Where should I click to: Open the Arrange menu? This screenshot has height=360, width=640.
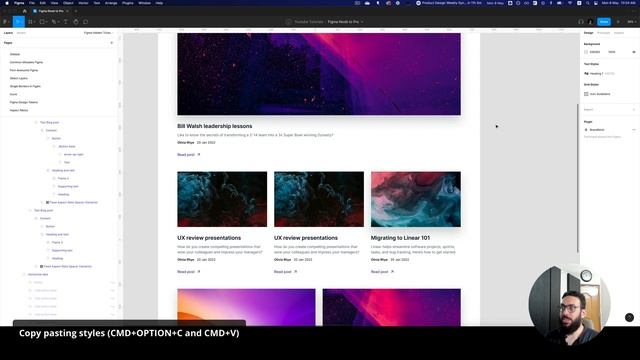tap(111, 3)
